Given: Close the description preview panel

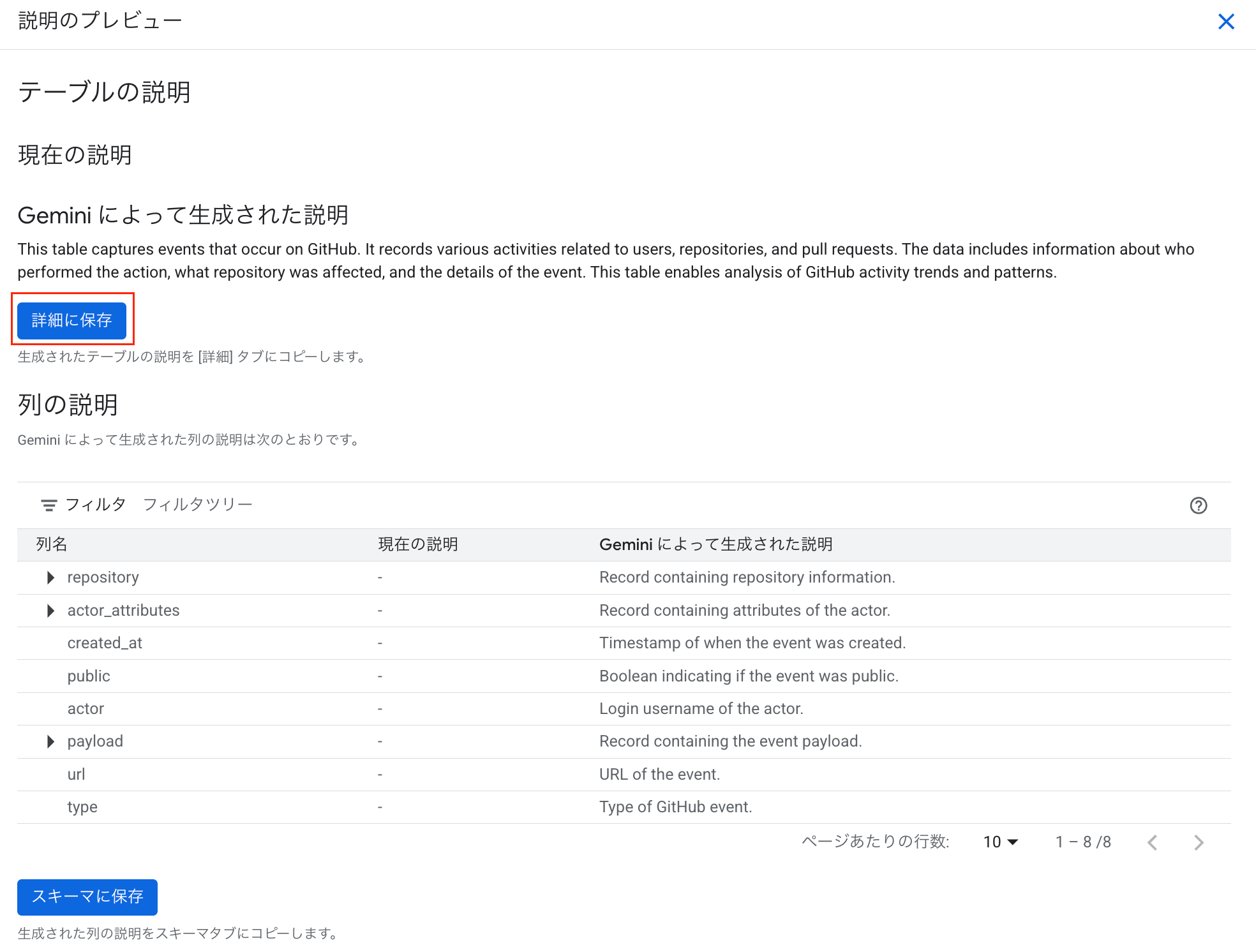Looking at the screenshot, I should pyautogui.click(x=1226, y=22).
